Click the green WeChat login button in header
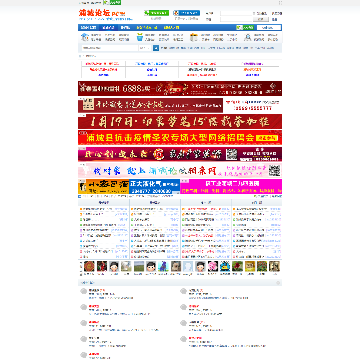This screenshot has height=360, width=360. pos(156,13)
